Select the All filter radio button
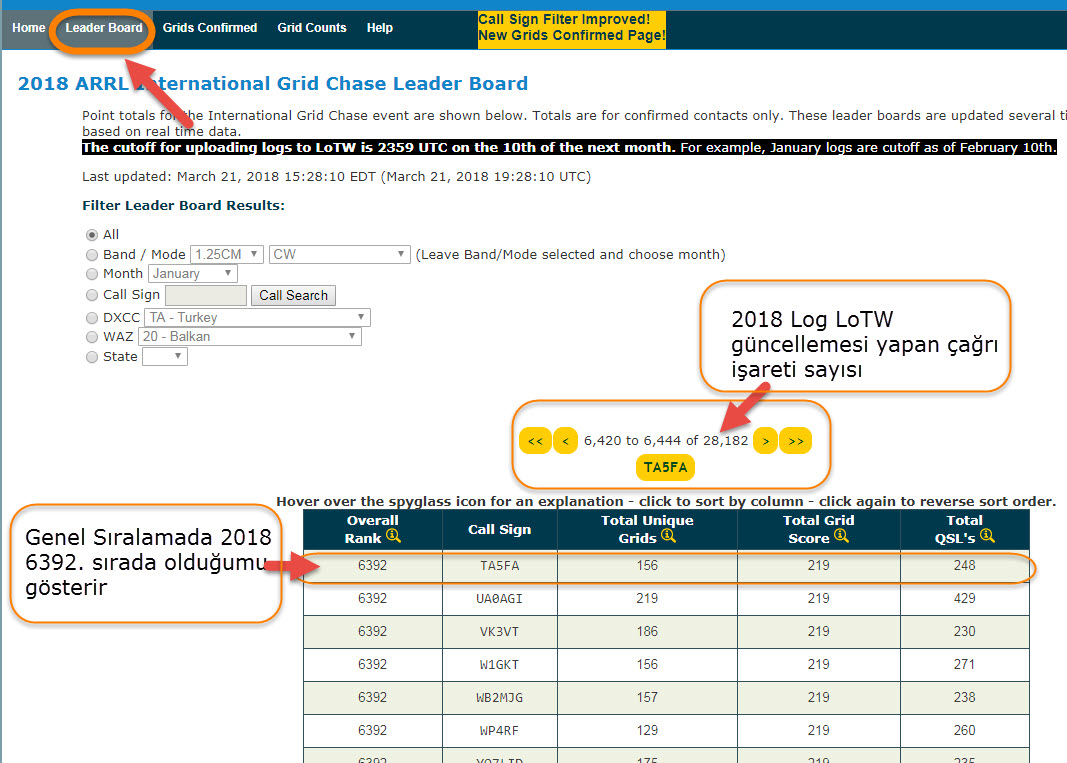Image resolution: width=1067 pixels, height=763 pixels. pos(92,235)
